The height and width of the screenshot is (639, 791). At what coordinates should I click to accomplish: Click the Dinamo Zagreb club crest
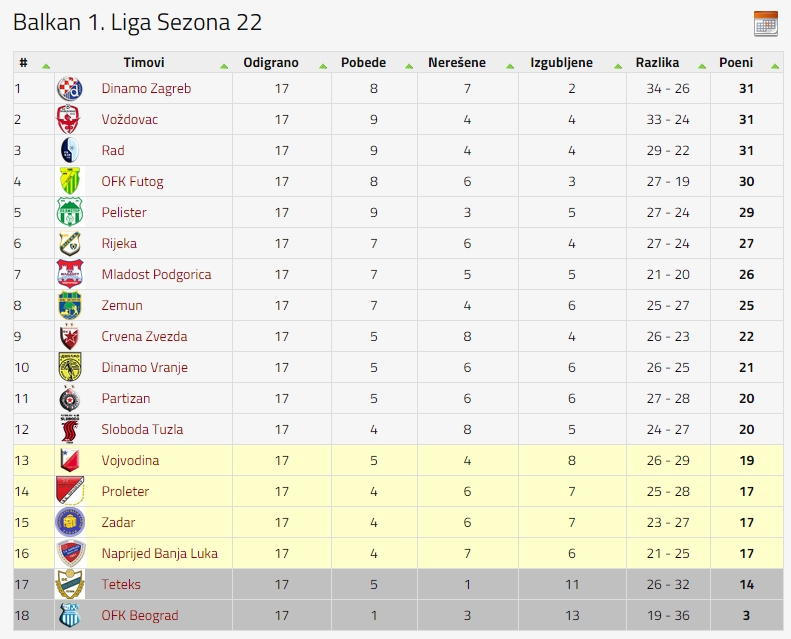click(70, 89)
